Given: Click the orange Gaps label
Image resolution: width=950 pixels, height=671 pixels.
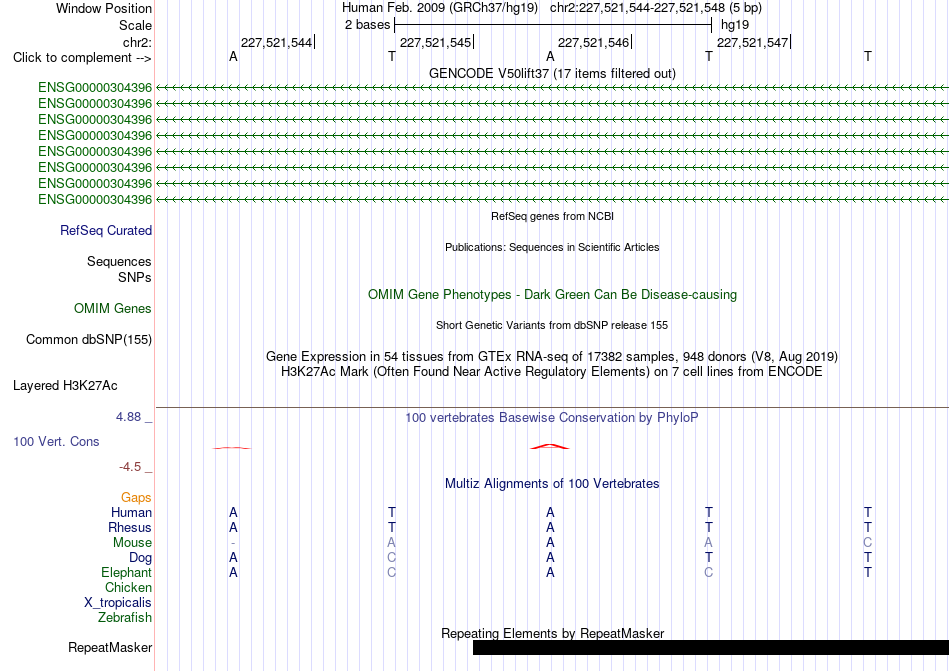Looking at the screenshot, I should [136, 497].
